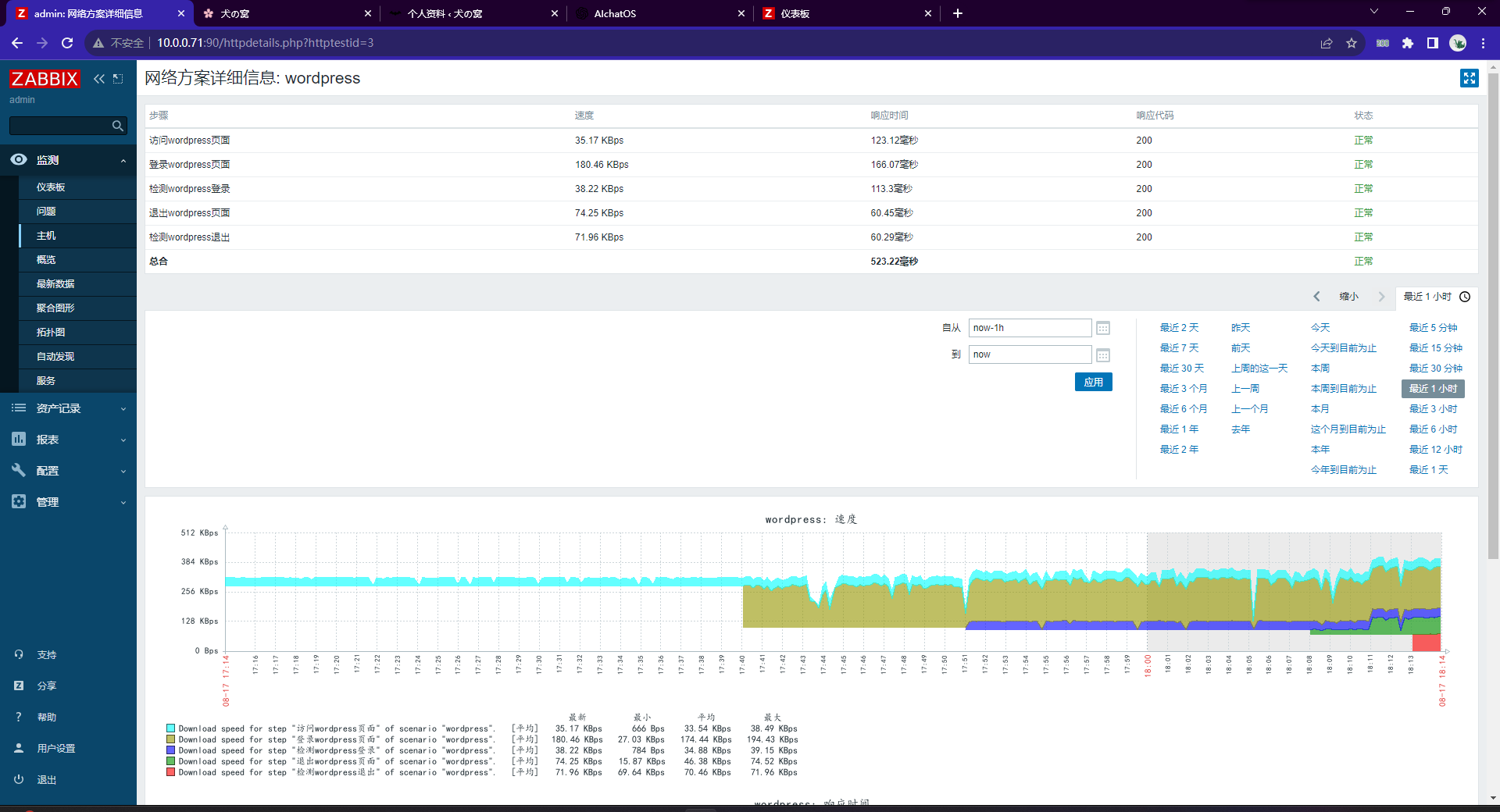Image resolution: width=1500 pixels, height=812 pixels.
Task: Reload the page in browser
Action: 67,43
